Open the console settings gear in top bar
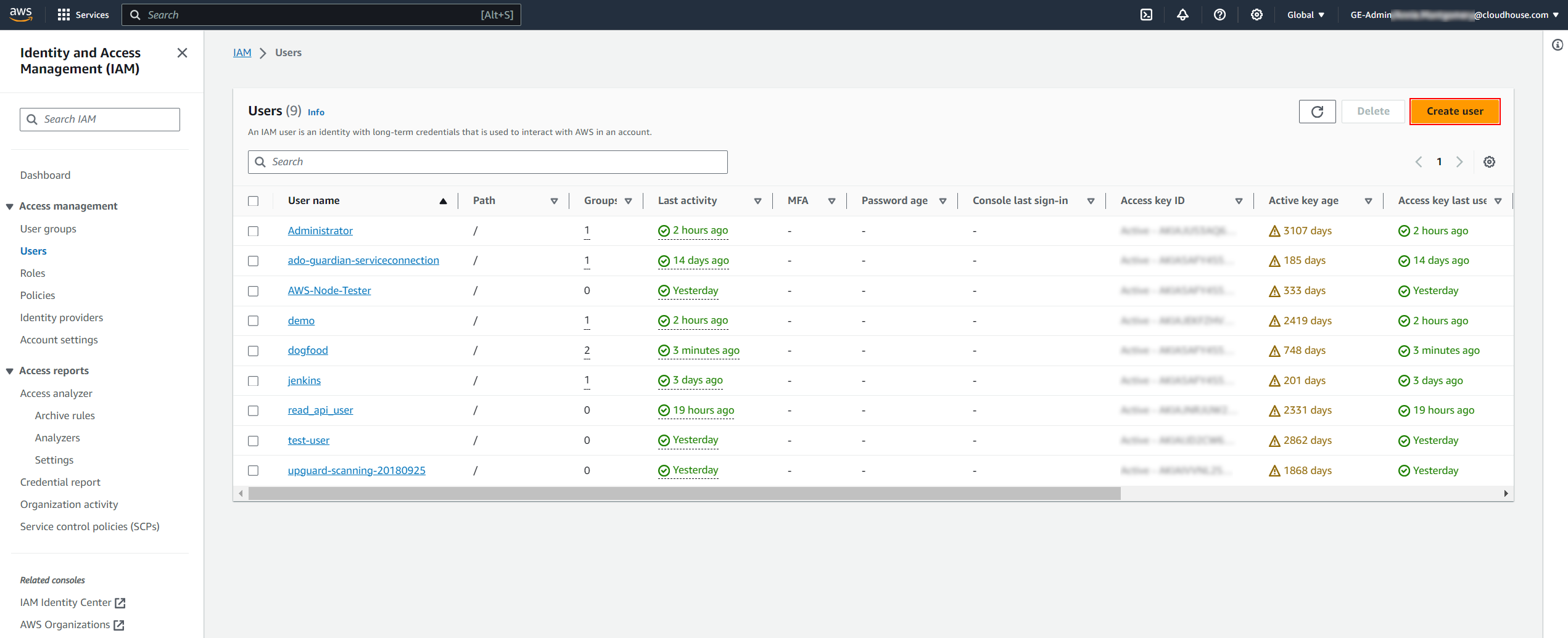This screenshot has height=638, width=1568. pyautogui.click(x=1256, y=15)
